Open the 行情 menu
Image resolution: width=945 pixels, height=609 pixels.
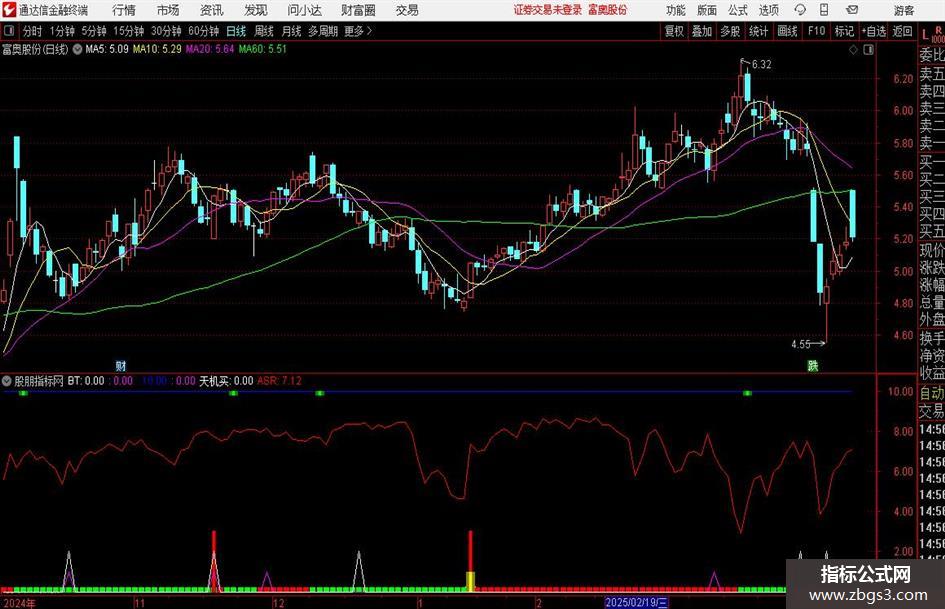pos(124,10)
